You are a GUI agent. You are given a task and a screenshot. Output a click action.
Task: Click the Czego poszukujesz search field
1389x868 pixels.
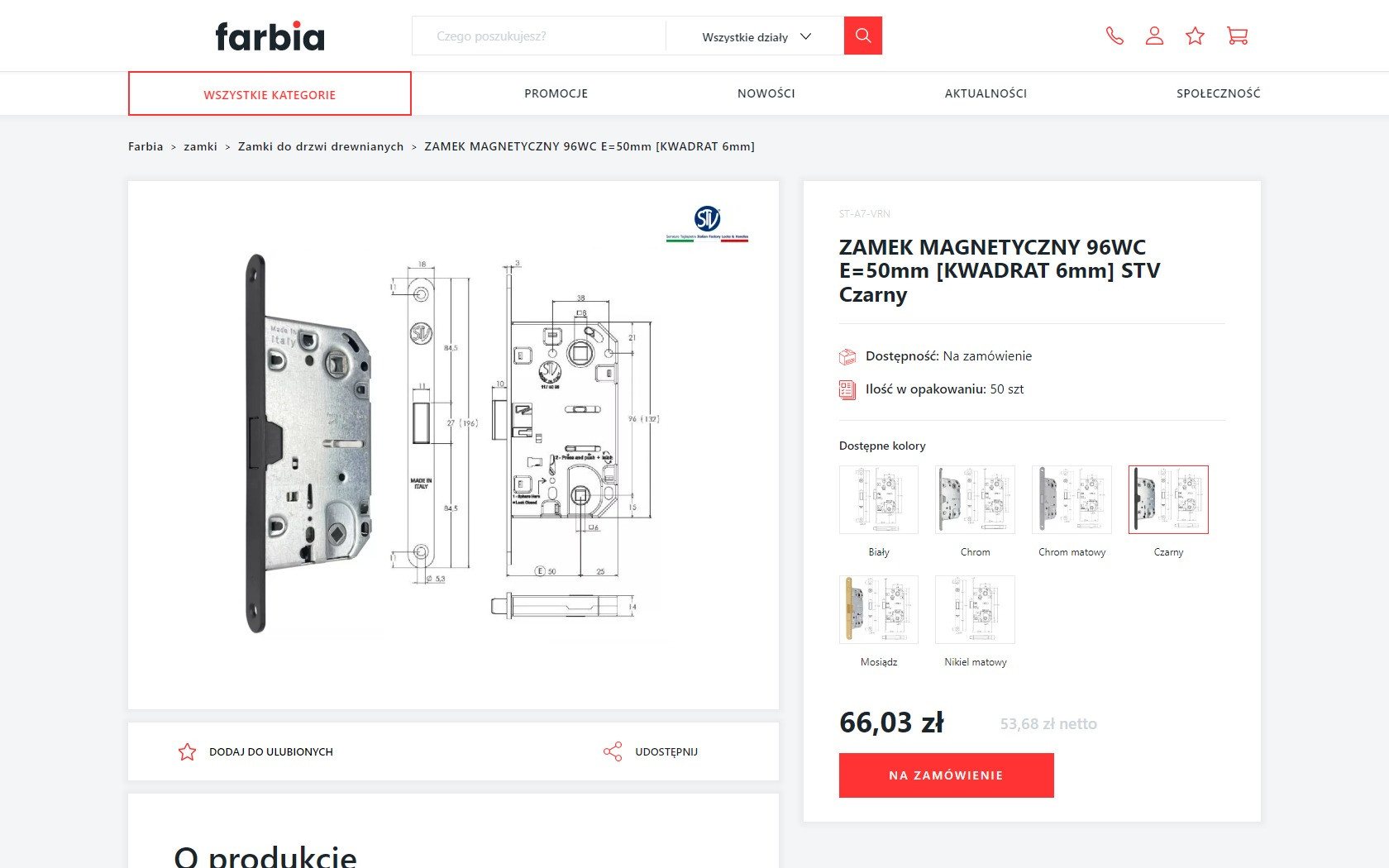point(539,36)
